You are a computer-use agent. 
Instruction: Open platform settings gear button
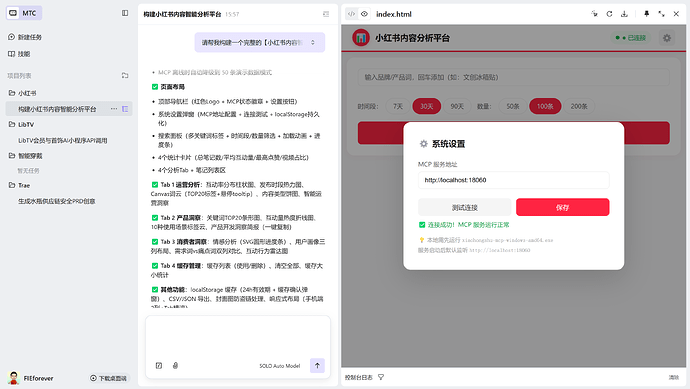[667, 38]
